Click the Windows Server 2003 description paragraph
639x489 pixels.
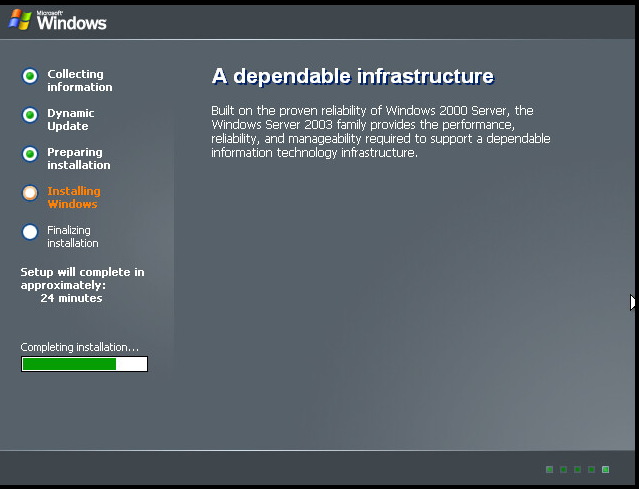click(381, 132)
